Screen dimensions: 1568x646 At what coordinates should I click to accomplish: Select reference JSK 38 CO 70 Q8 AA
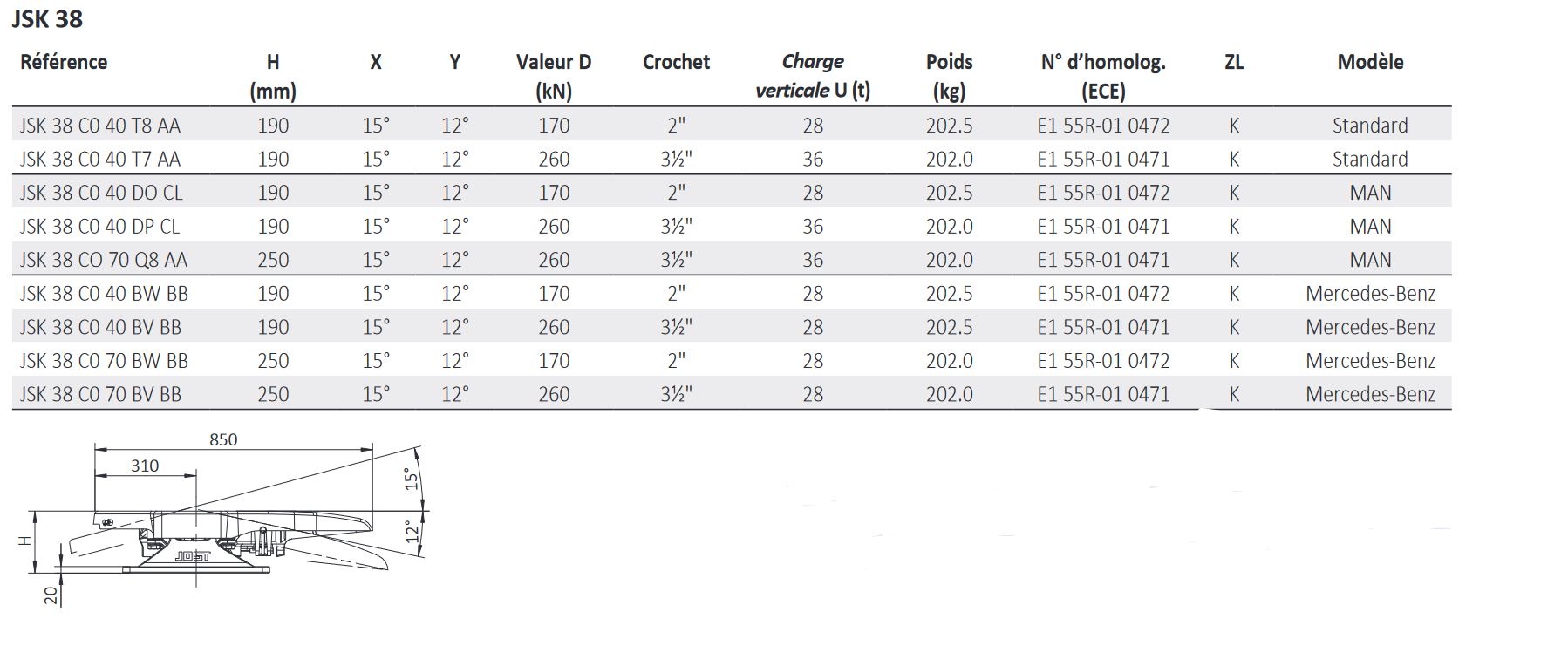104,260
